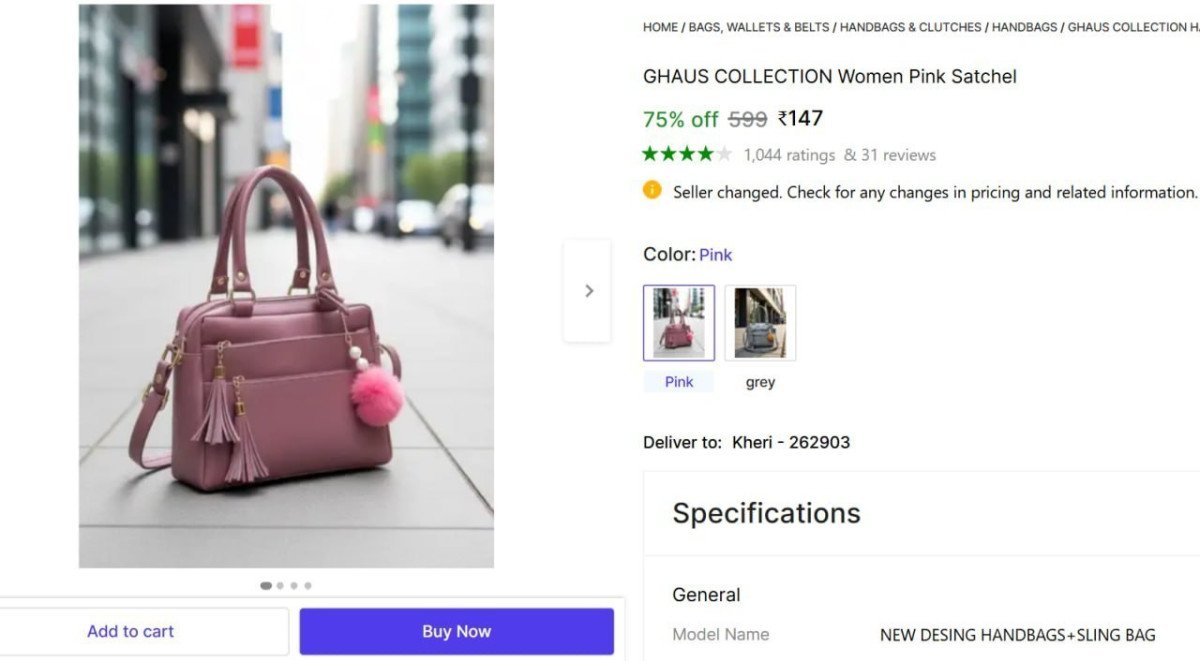Screen dimensions: 1200x661
Task: Click the next image arrow
Action: pyautogui.click(x=588, y=291)
